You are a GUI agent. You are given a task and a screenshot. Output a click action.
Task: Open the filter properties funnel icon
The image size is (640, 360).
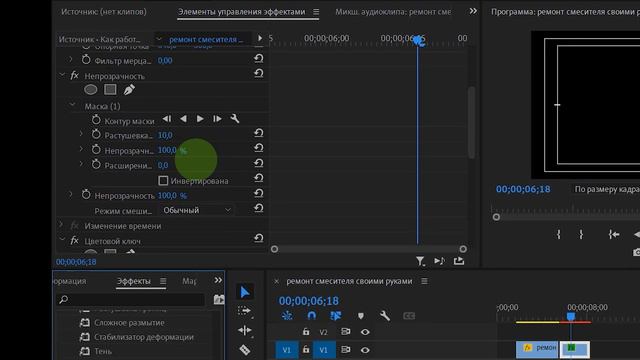click(420, 261)
